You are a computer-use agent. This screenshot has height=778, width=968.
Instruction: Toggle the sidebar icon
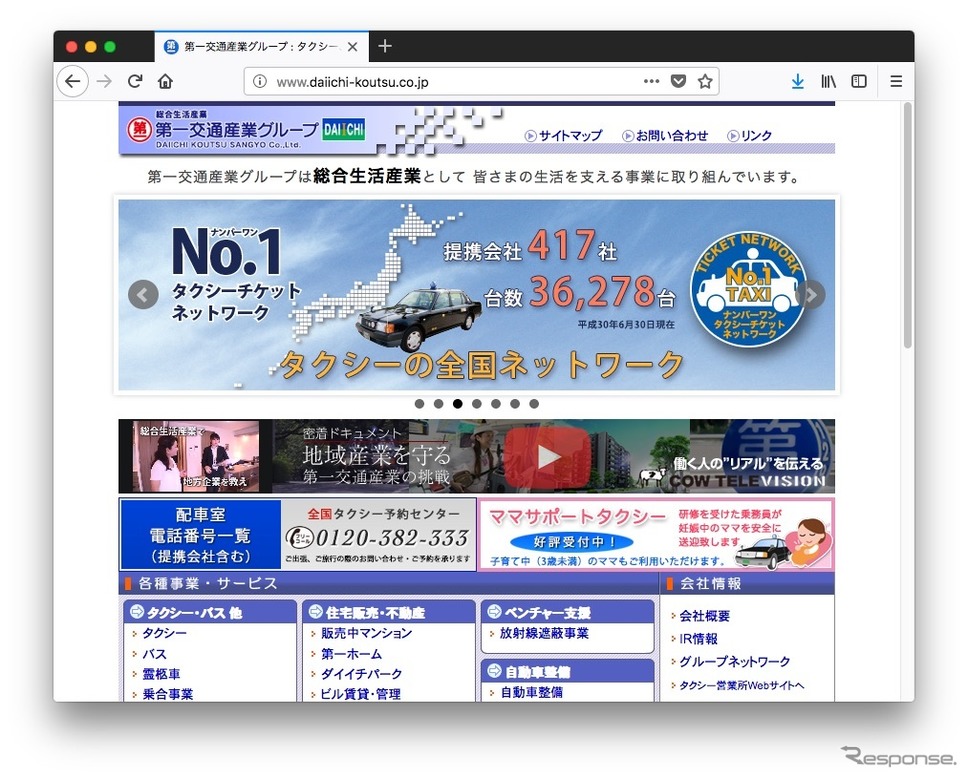point(859,81)
